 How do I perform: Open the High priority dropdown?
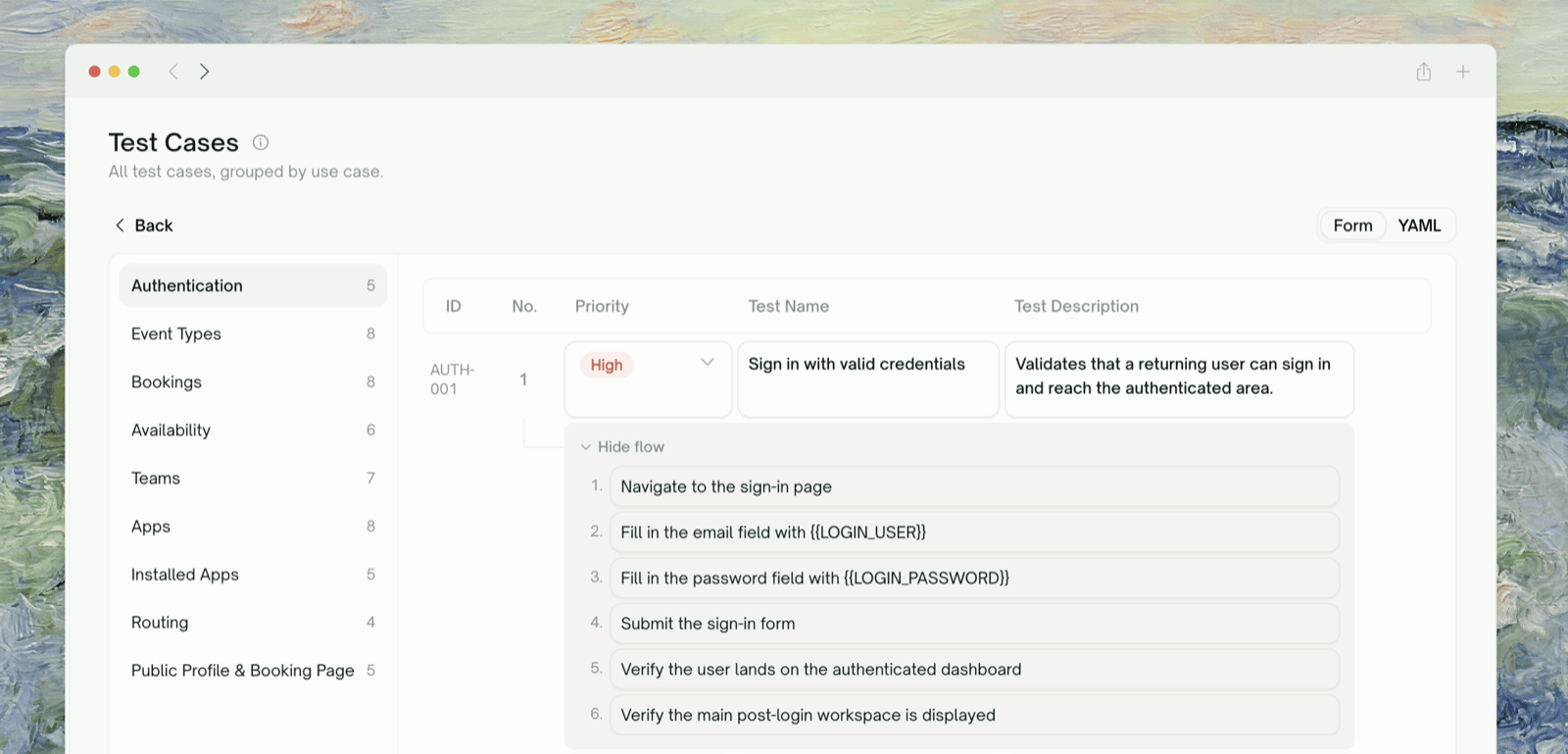[x=649, y=378]
